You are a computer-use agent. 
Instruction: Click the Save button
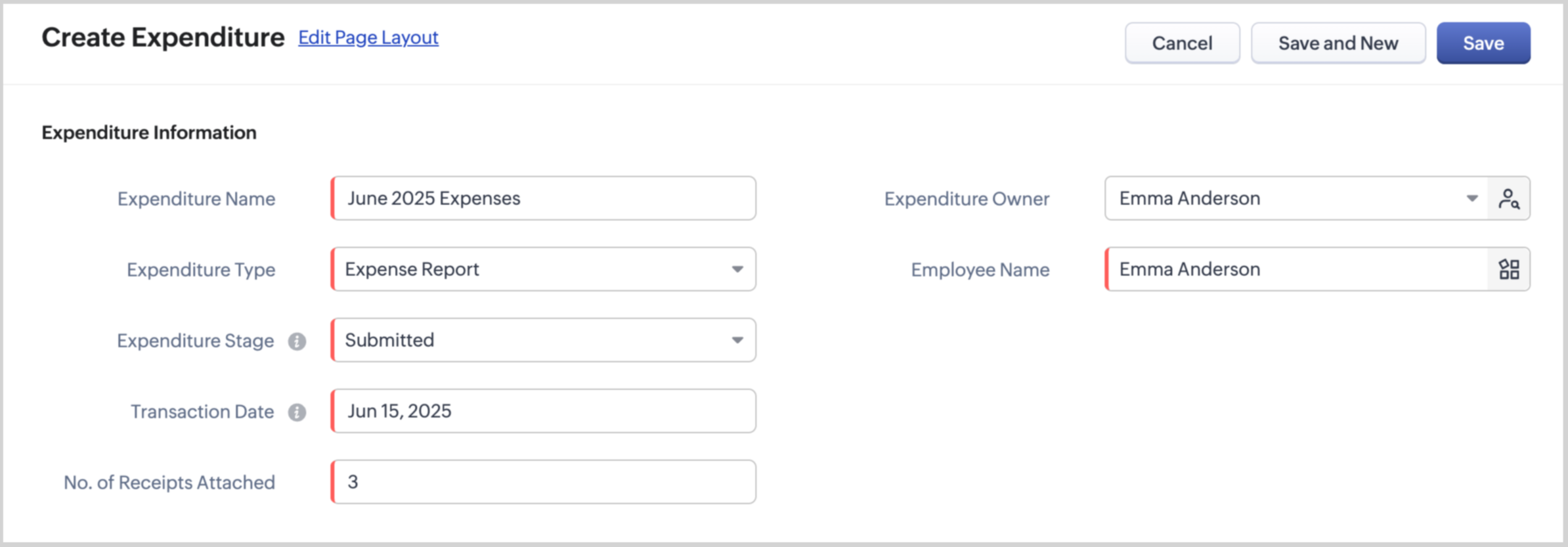click(x=1483, y=43)
